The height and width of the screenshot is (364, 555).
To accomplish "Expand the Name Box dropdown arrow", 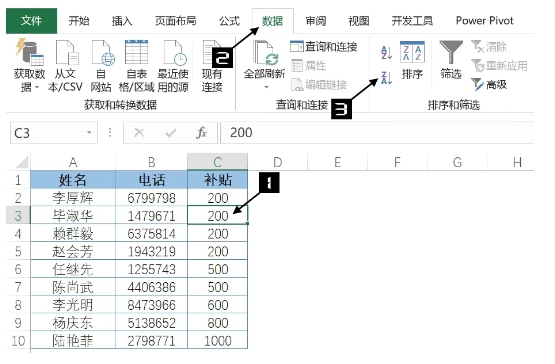I will tap(89, 132).
